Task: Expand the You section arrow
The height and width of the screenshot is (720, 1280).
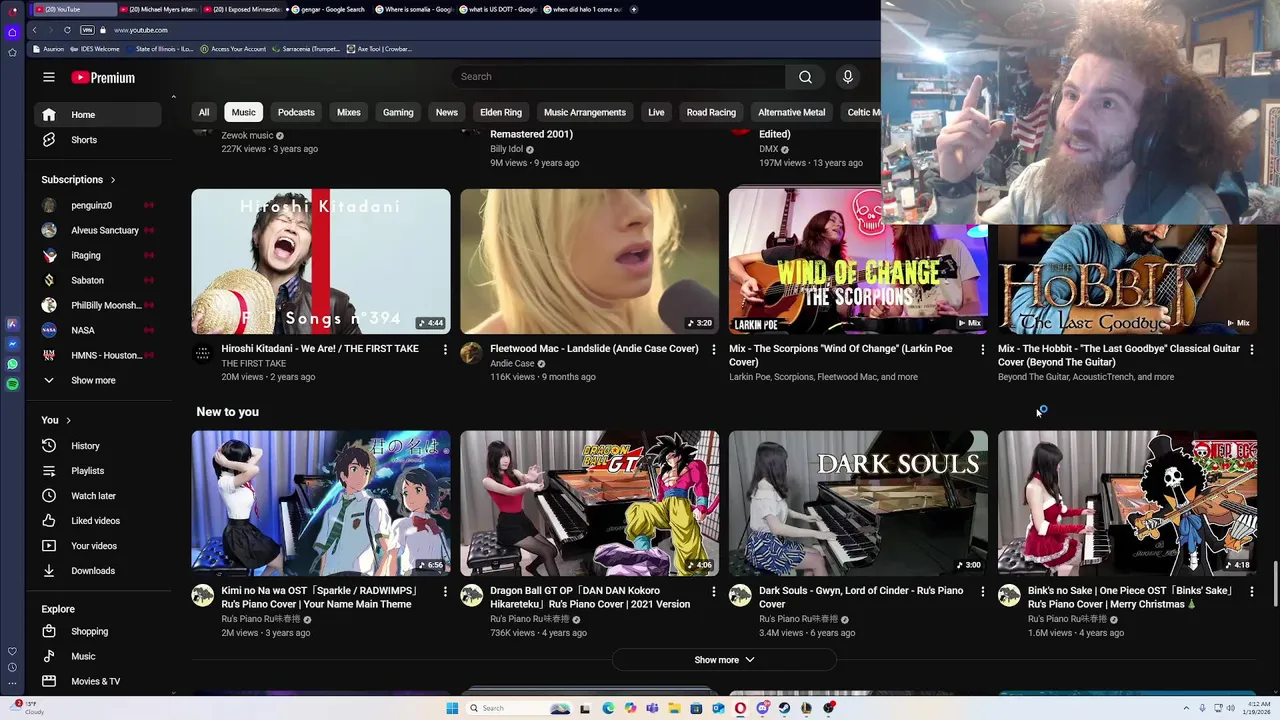Action: pos(68,420)
